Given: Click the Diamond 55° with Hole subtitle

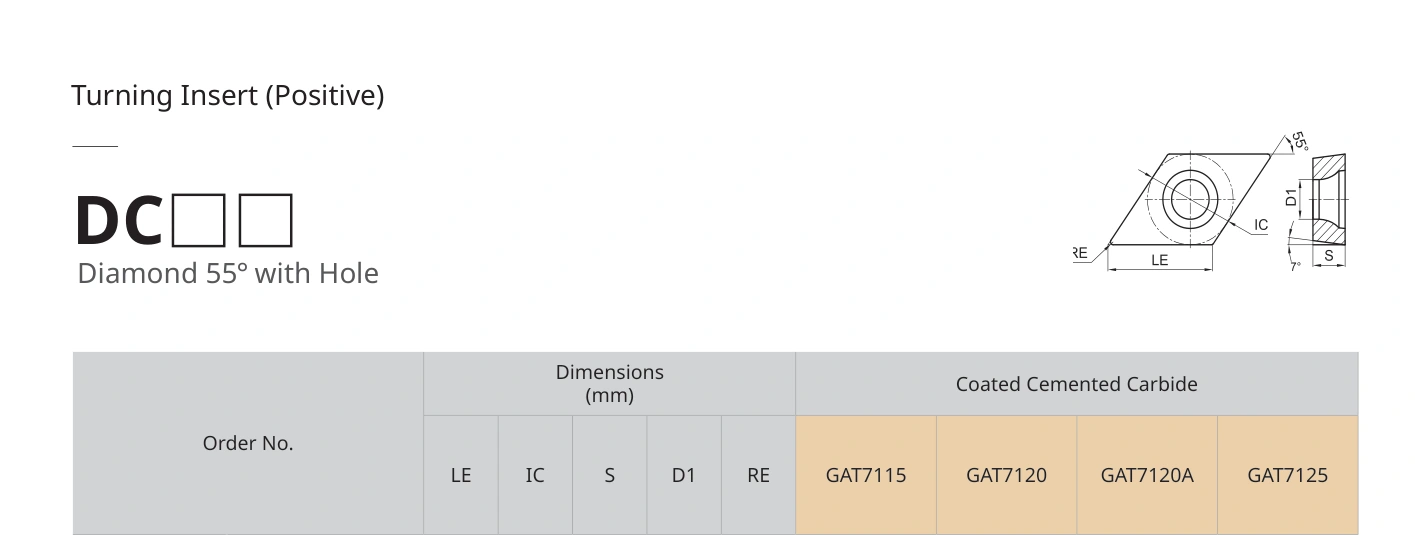Looking at the screenshot, I should (228, 273).
